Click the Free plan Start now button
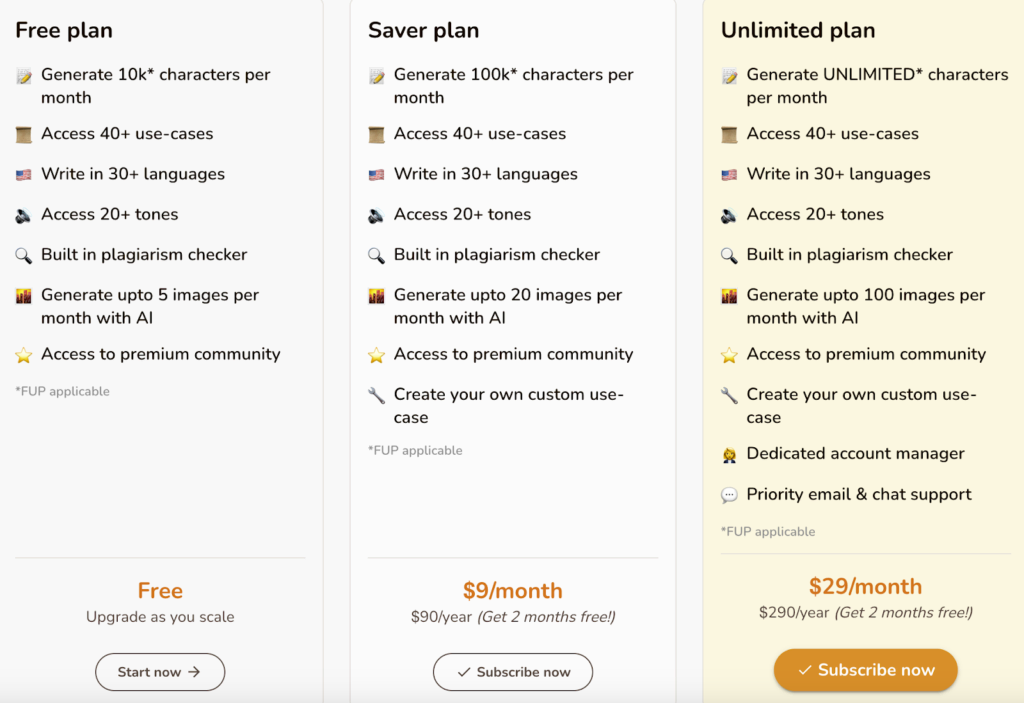 coord(160,672)
